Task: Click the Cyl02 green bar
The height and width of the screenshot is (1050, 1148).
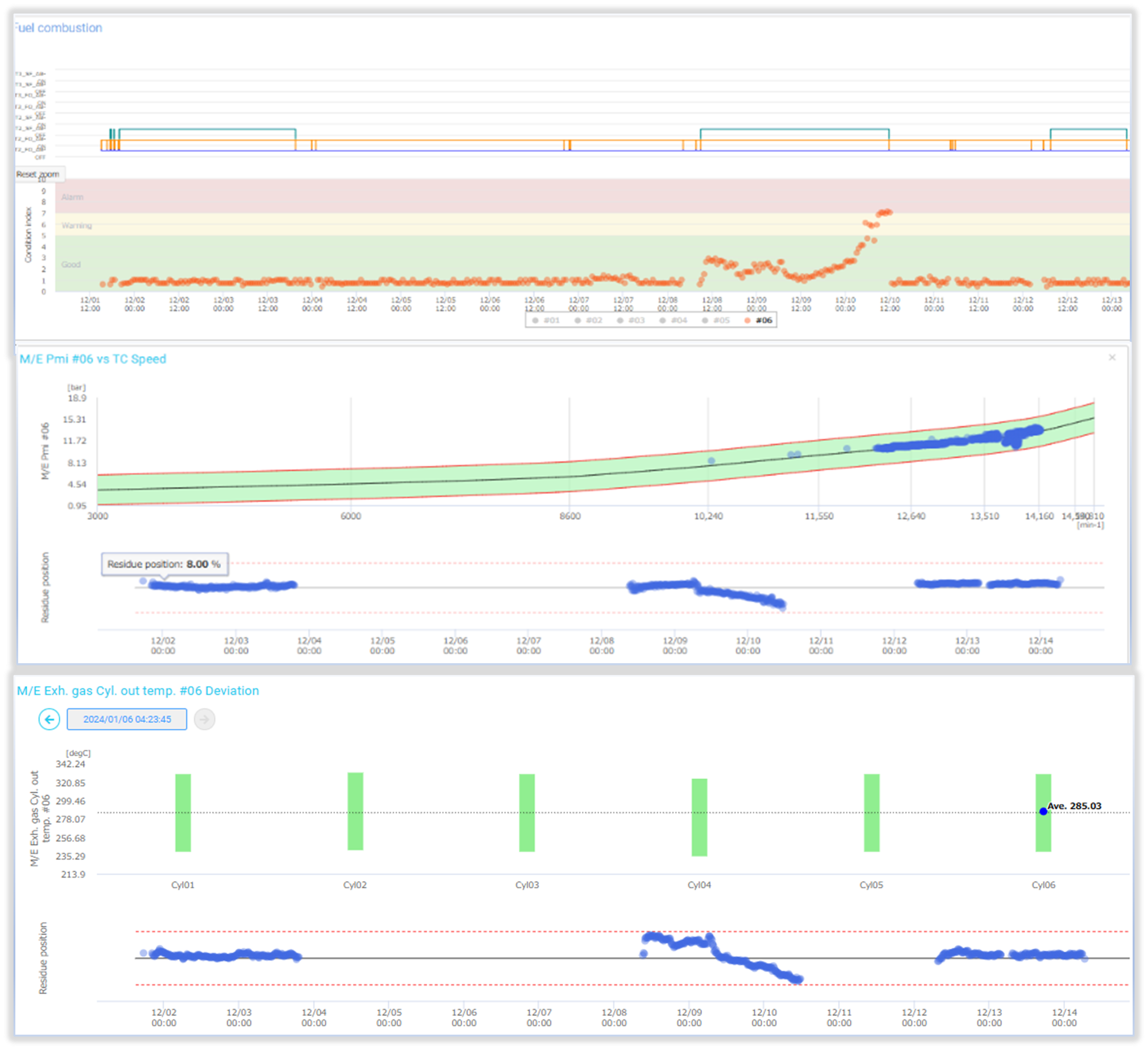Action: point(356,812)
